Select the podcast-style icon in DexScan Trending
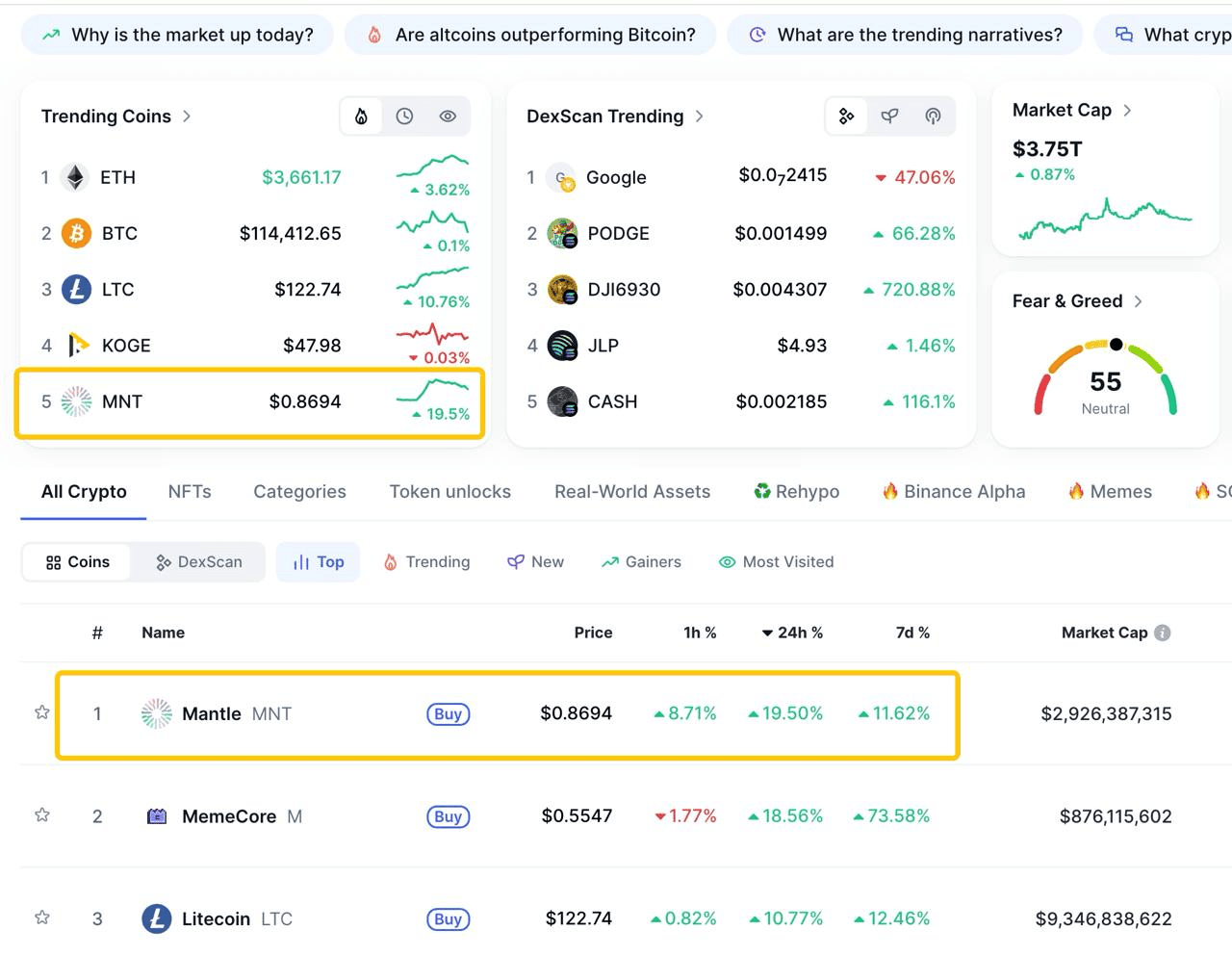The height and width of the screenshot is (956, 1232). 933,116
